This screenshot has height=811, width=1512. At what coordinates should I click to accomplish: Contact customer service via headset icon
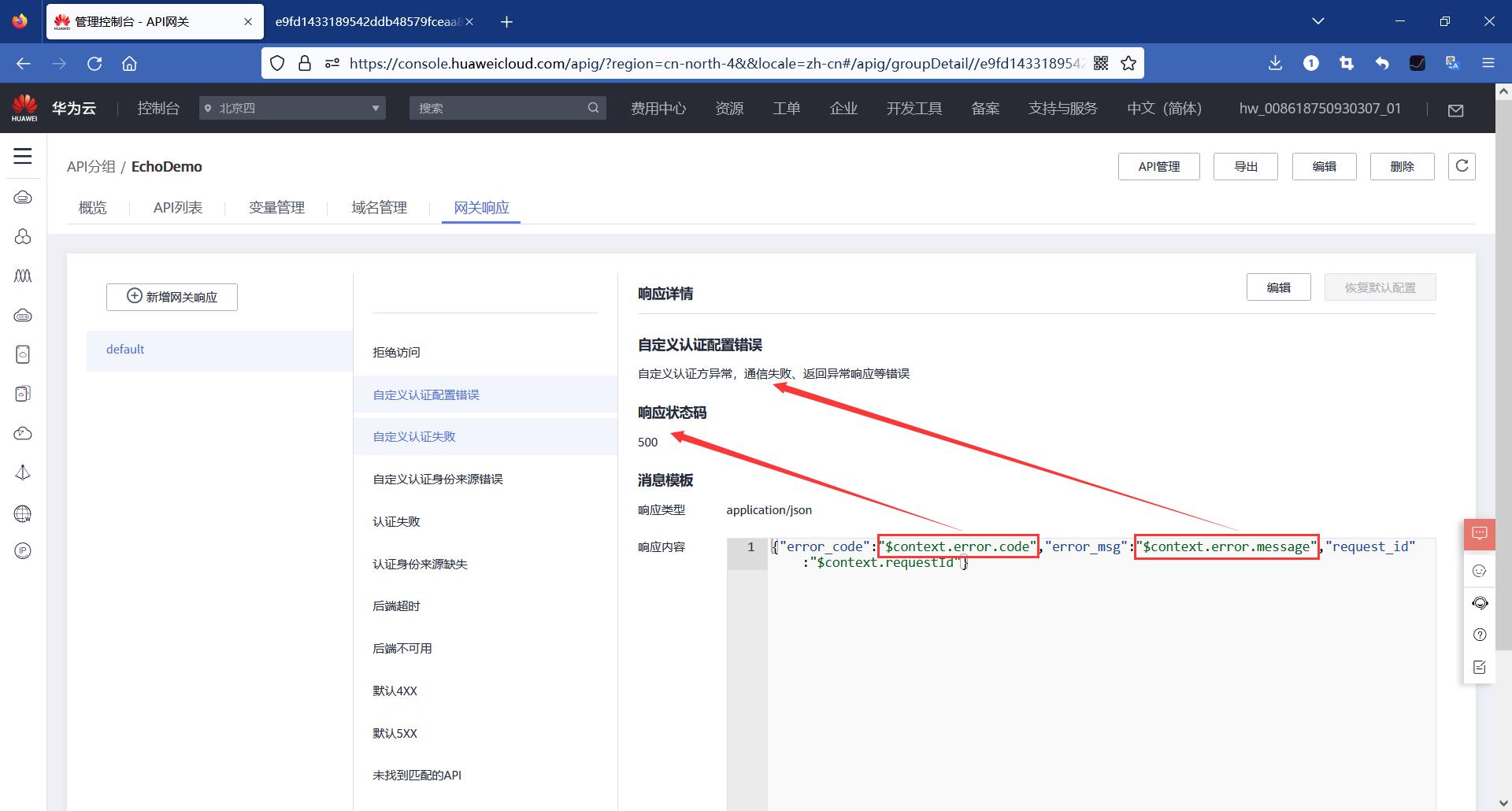pyautogui.click(x=1480, y=602)
